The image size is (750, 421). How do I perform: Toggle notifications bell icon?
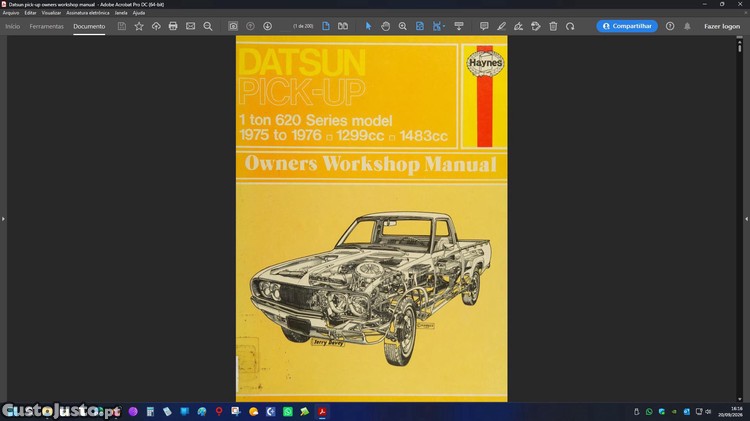pyautogui.click(x=687, y=26)
